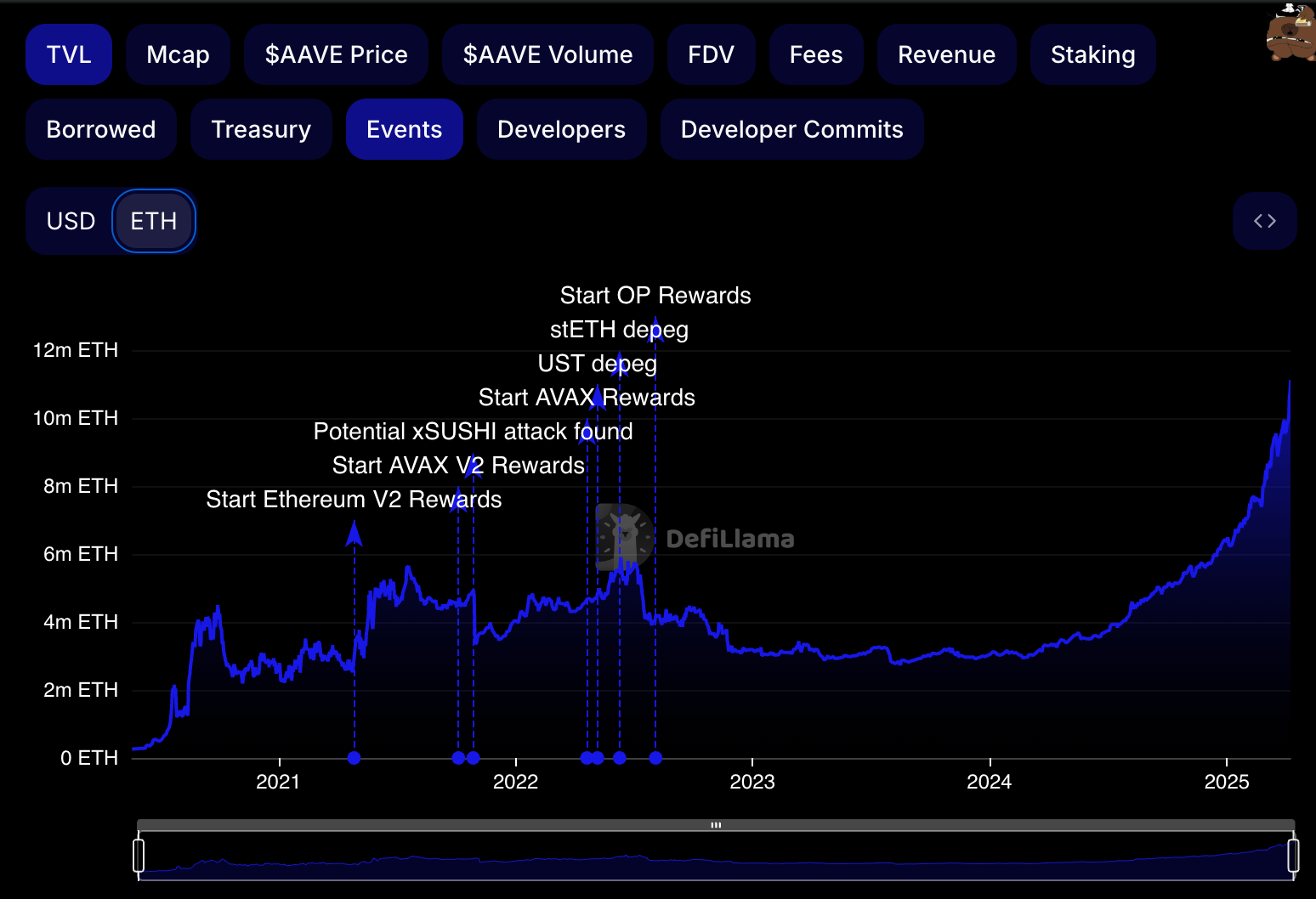The height and width of the screenshot is (899, 1316).
Task: Toggle the Events overlay off
Action: (405, 129)
